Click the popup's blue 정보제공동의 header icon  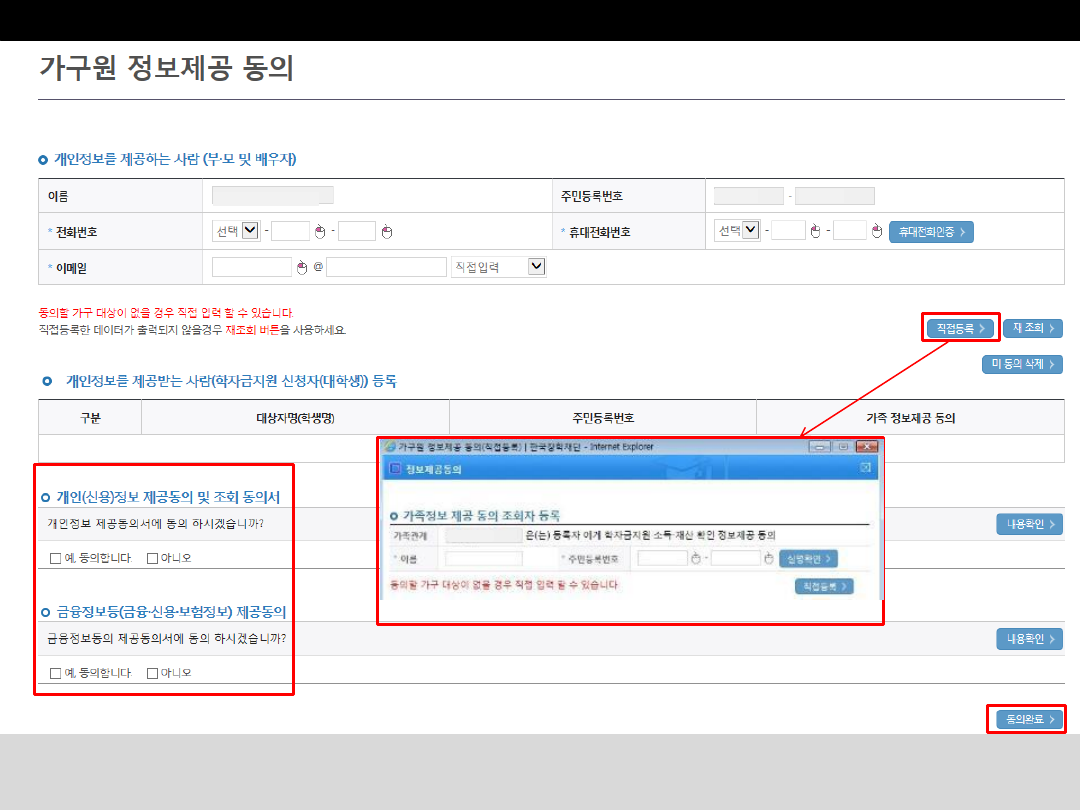394,468
